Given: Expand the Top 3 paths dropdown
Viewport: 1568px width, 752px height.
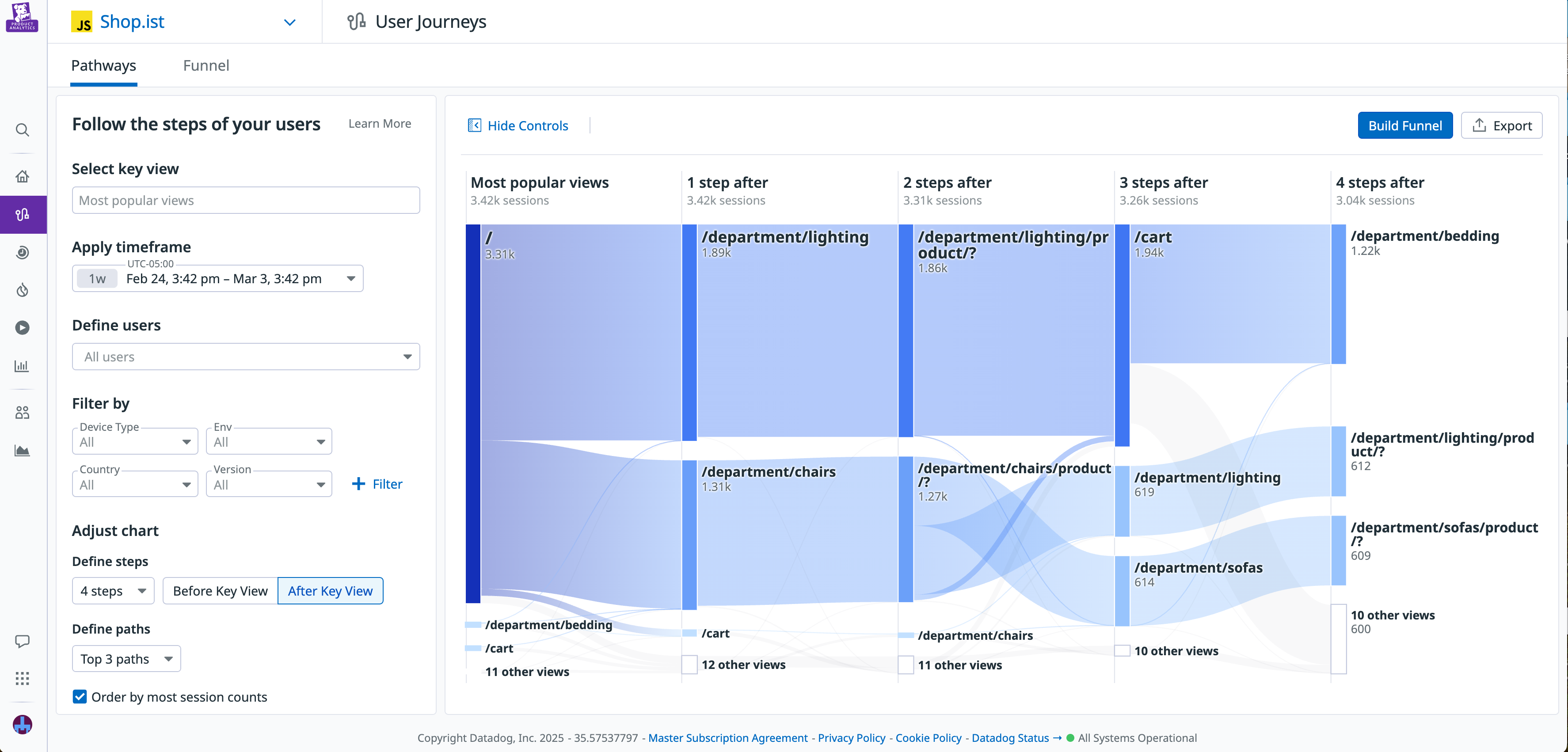Looking at the screenshot, I should point(126,658).
